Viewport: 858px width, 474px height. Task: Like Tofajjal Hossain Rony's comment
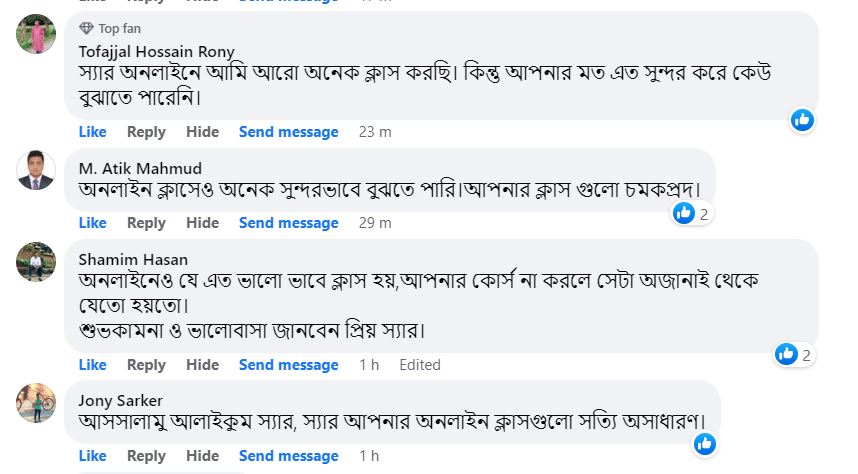92,132
